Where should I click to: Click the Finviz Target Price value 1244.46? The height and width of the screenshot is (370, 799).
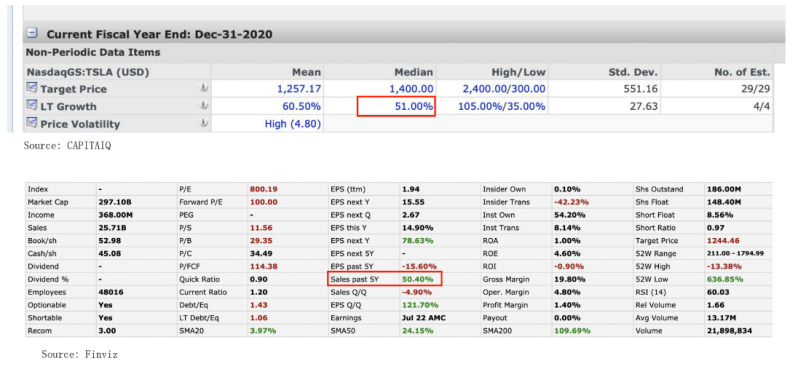pyautogui.click(x=724, y=241)
